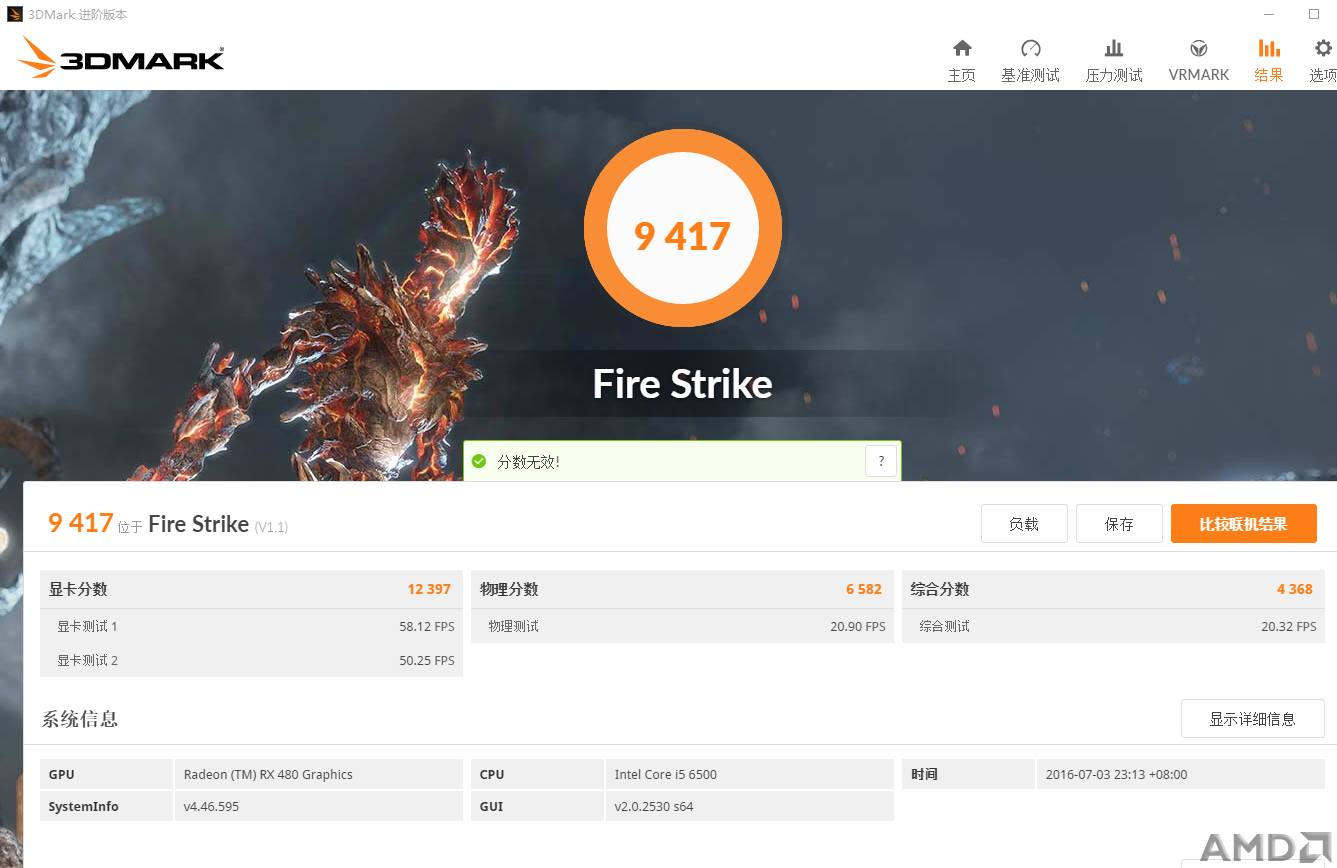The height and width of the screenshot is (868, 1337).
Task: Click the GPU label cell
Action: coord(106,774)
